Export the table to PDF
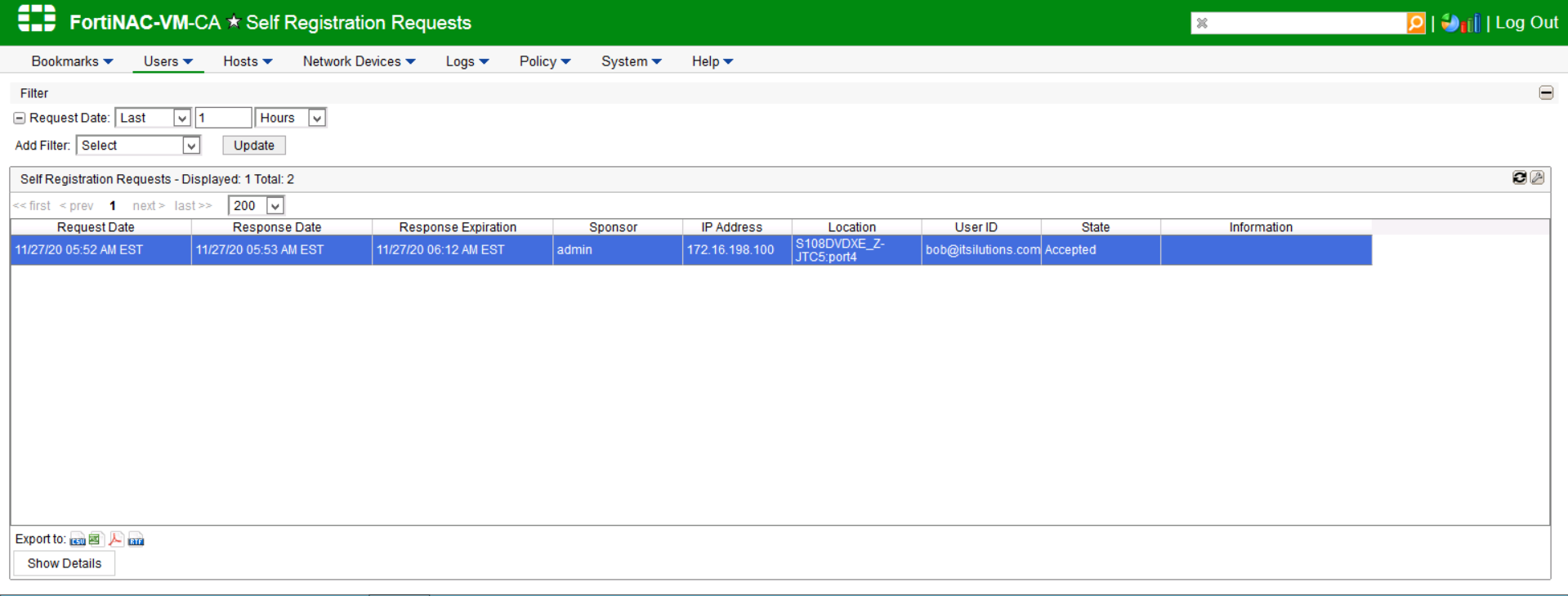The width and height of the screenshot is (1568, 596). (x=116, y=540)
